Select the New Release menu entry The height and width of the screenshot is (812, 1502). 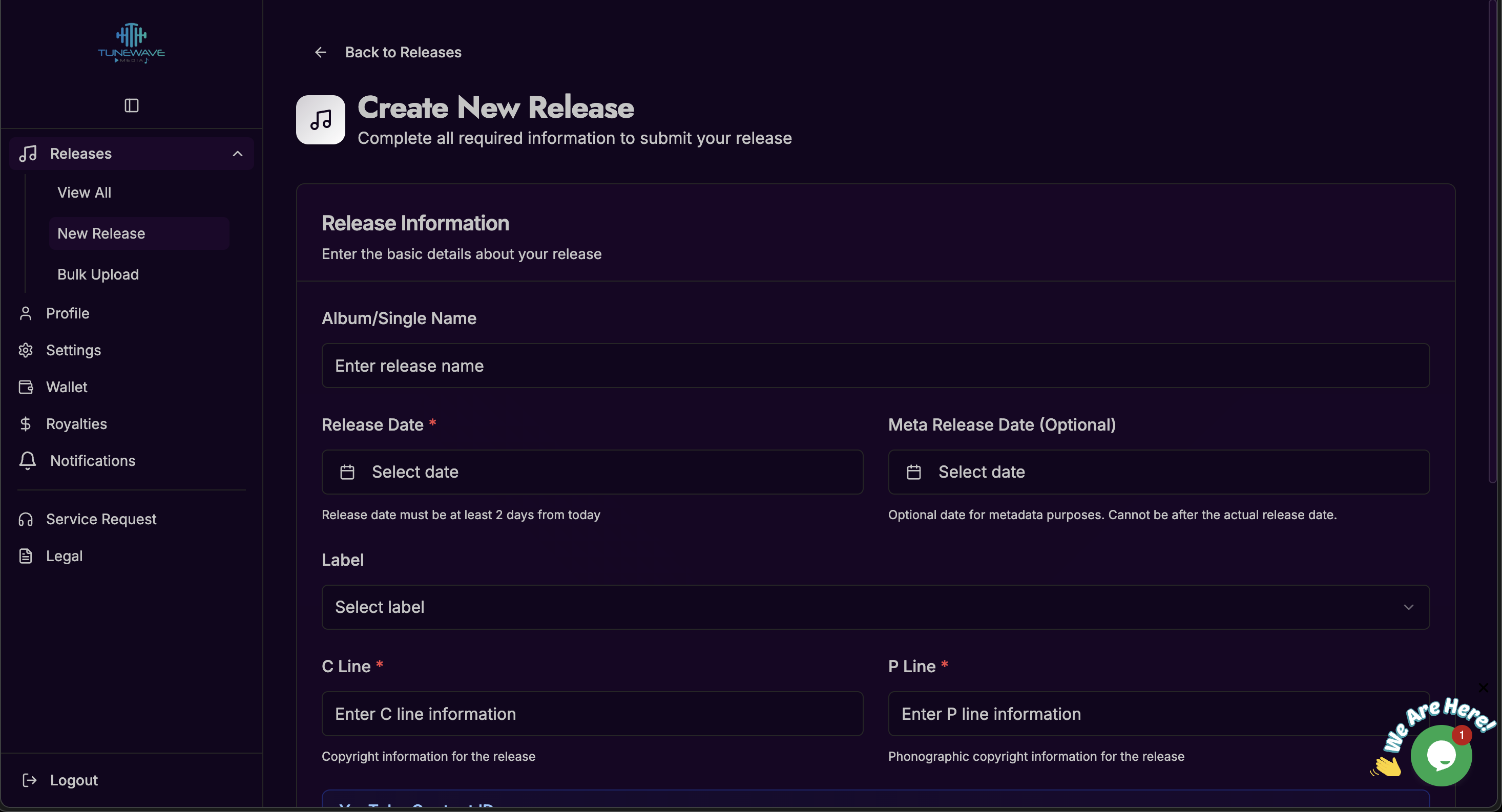tap(101, 233)
